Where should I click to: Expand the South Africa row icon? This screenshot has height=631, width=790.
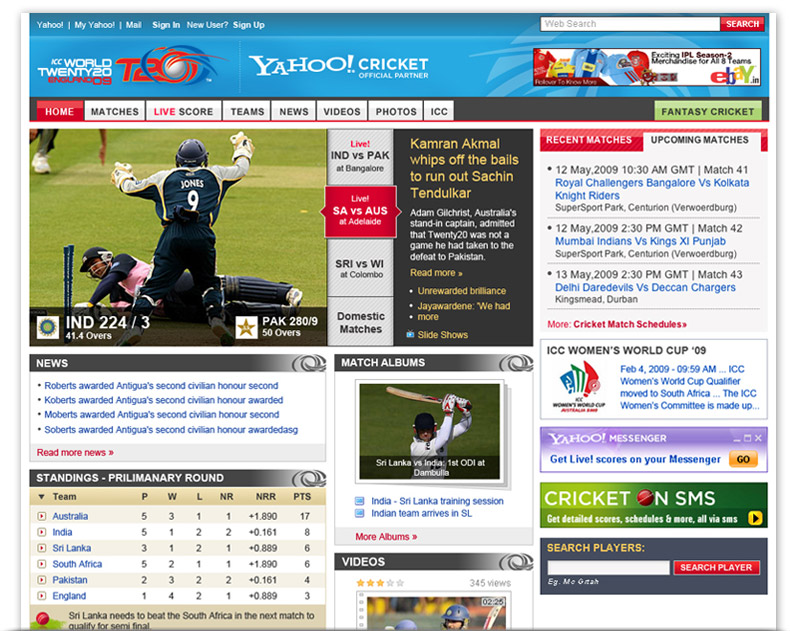42,564
